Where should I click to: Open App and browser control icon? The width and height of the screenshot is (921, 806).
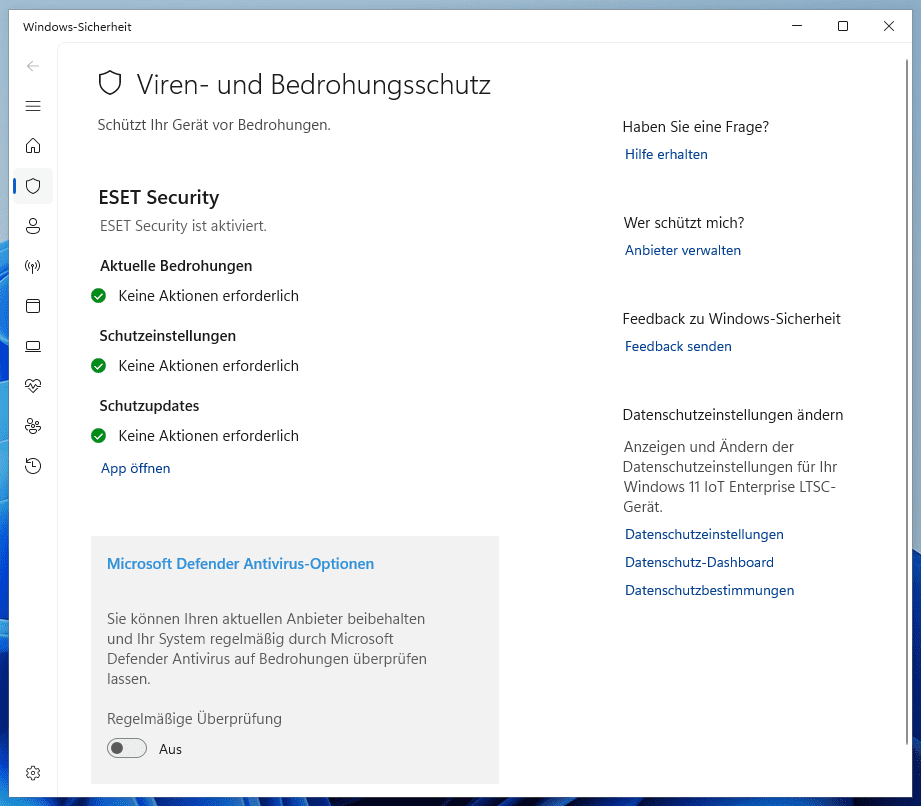pos(33,306)
